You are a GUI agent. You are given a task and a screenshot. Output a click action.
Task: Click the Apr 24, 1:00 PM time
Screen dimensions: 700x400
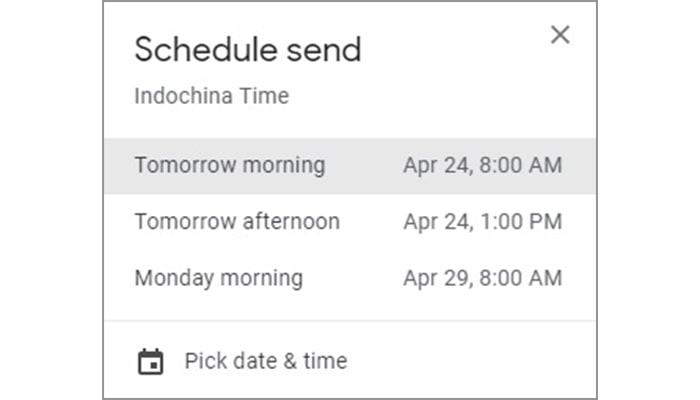482,221
